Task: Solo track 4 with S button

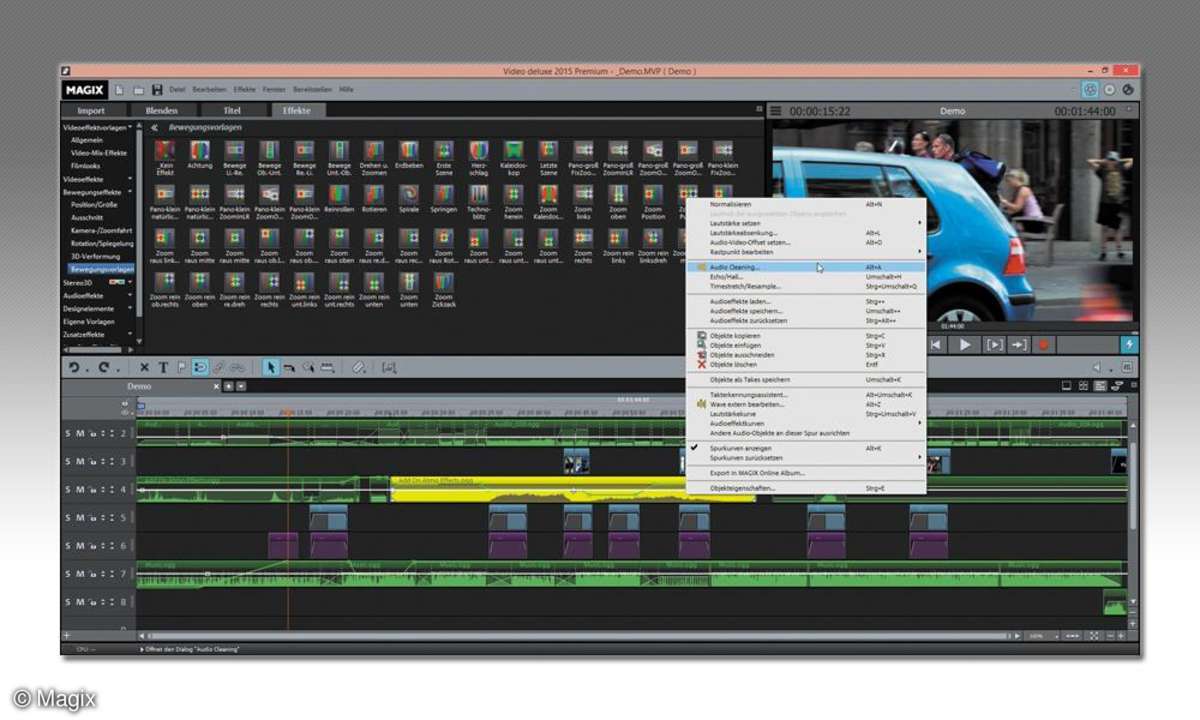Action: point(69,489)
